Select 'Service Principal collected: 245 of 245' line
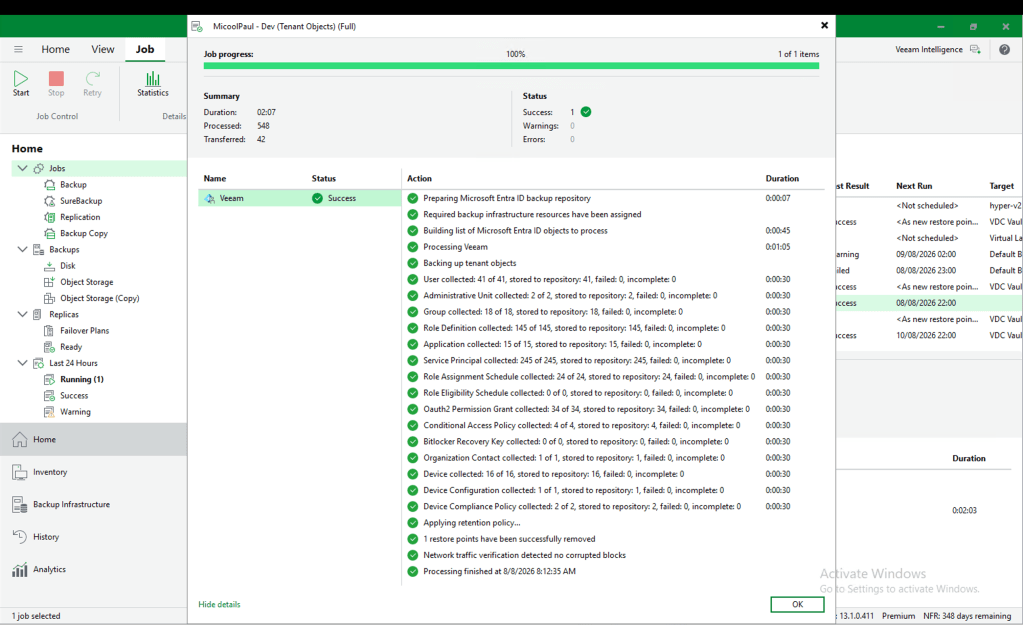 pyautogui.click(x=577, y=360)
